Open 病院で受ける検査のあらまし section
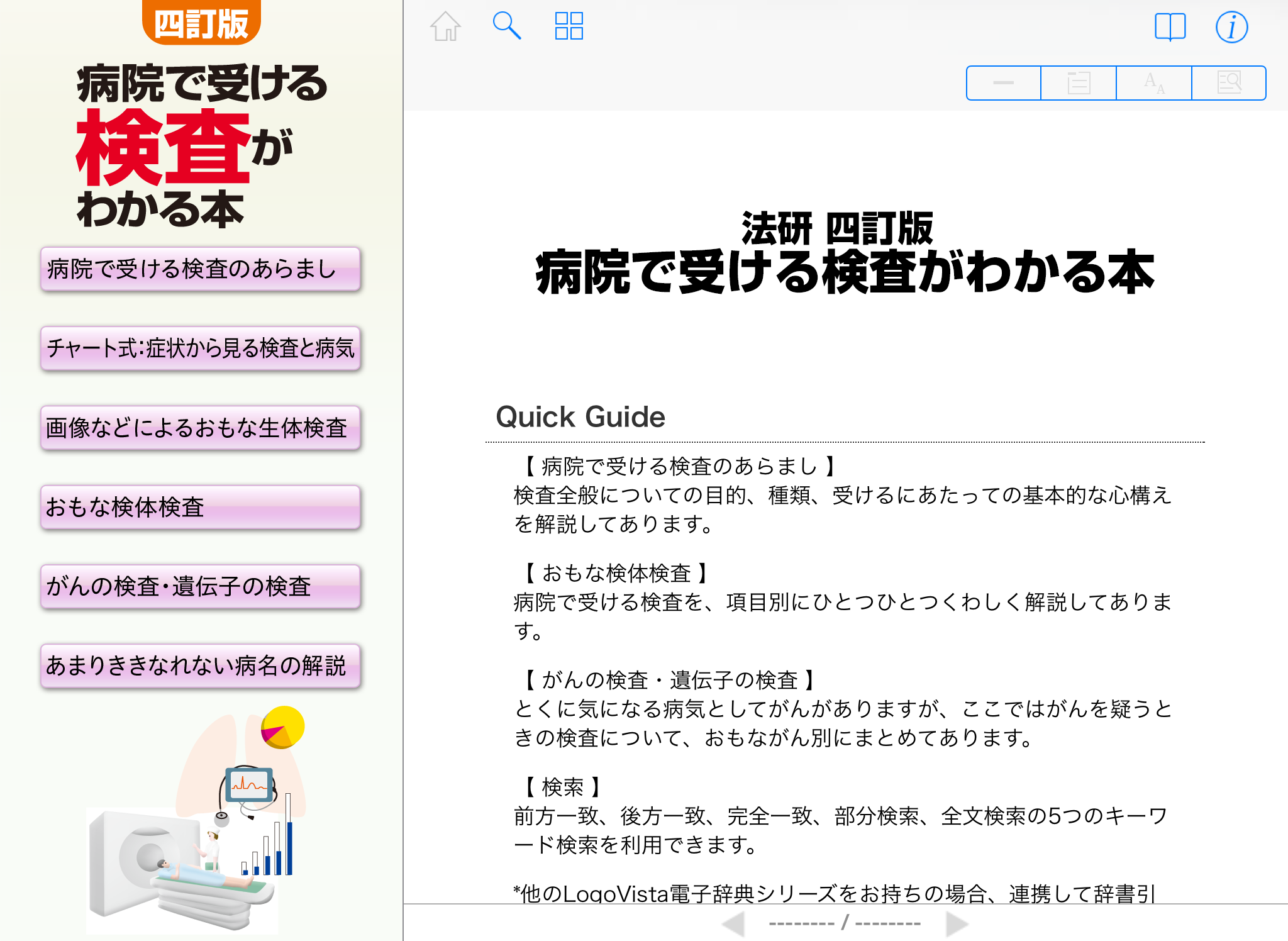This screenshot has height=941, width=1288. 200,269
